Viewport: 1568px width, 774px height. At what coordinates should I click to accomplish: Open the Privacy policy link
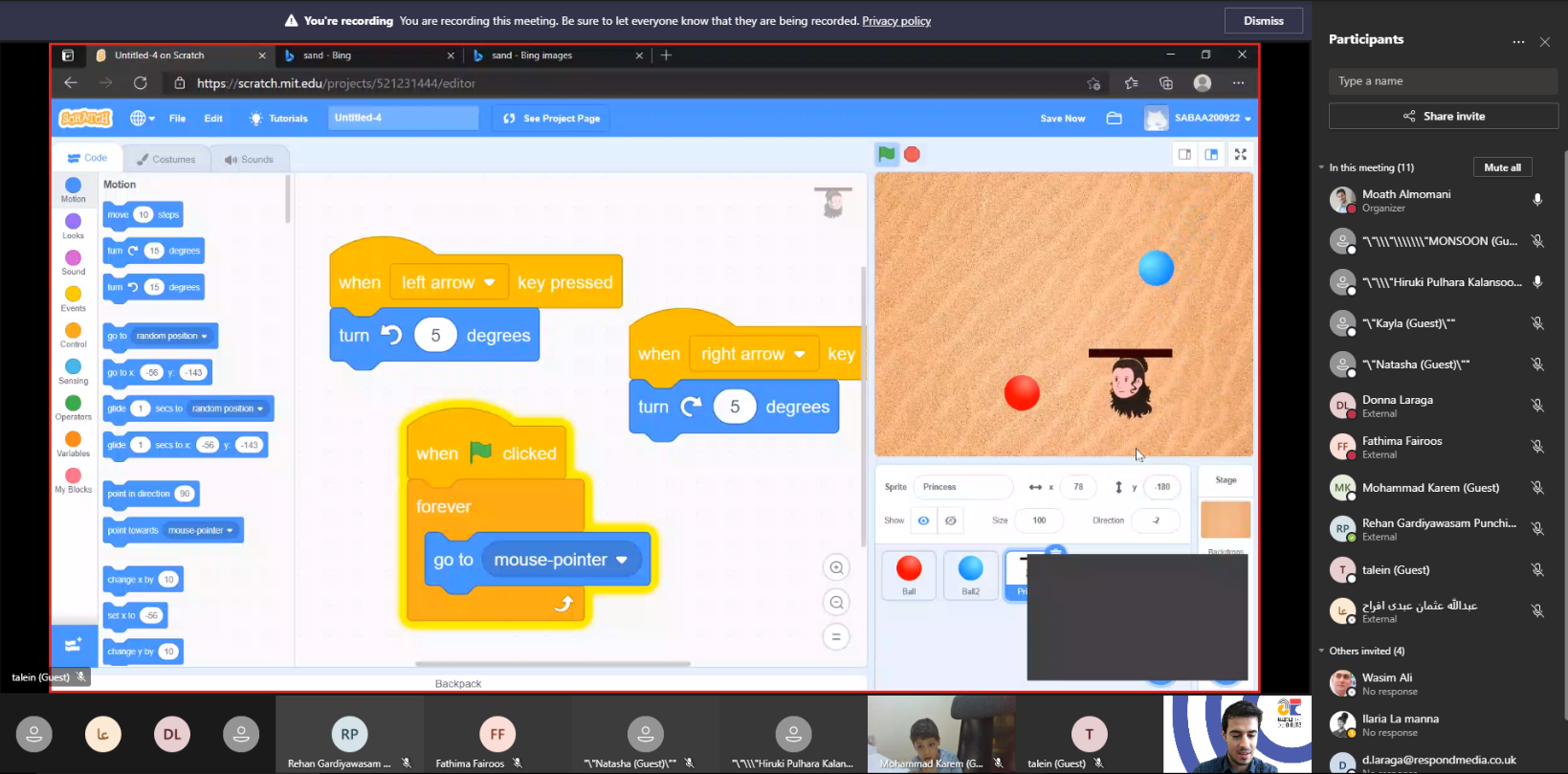click(896, 21)
